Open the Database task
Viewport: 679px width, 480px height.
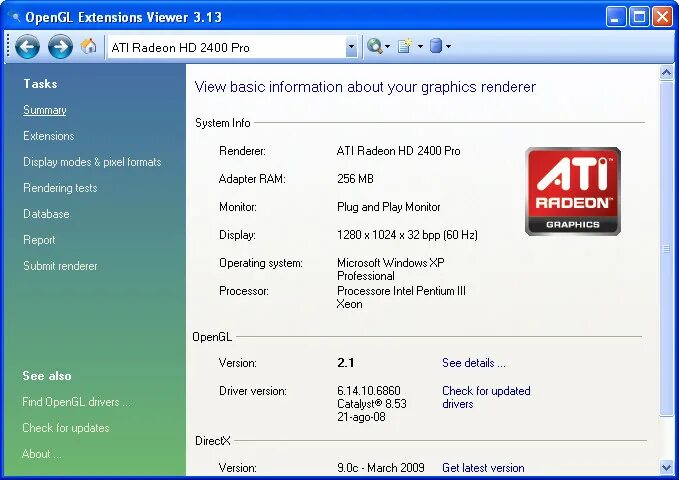pos(46,214)
